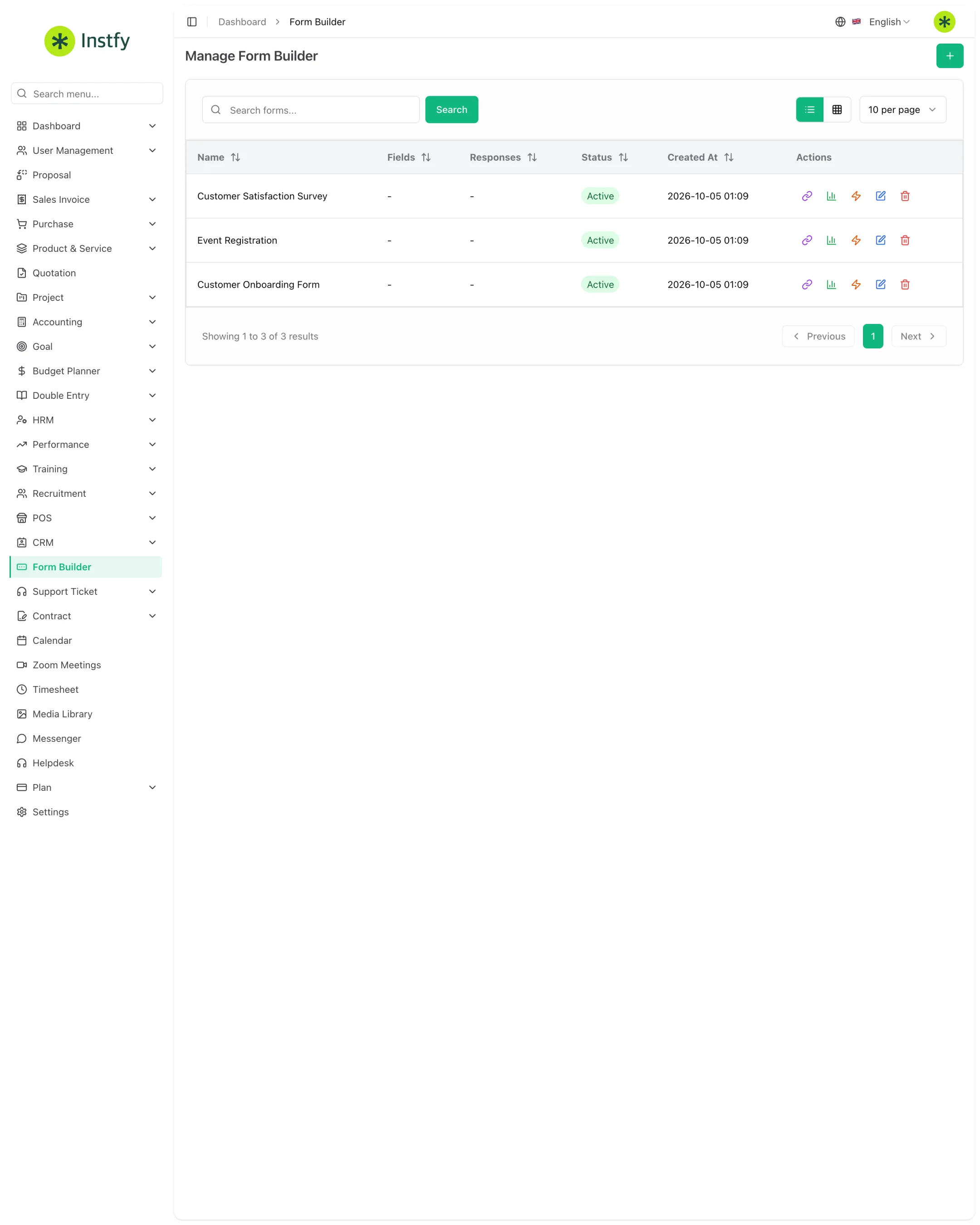
Task: Expand the CRM menu
Action: click(x=86, y=543)
